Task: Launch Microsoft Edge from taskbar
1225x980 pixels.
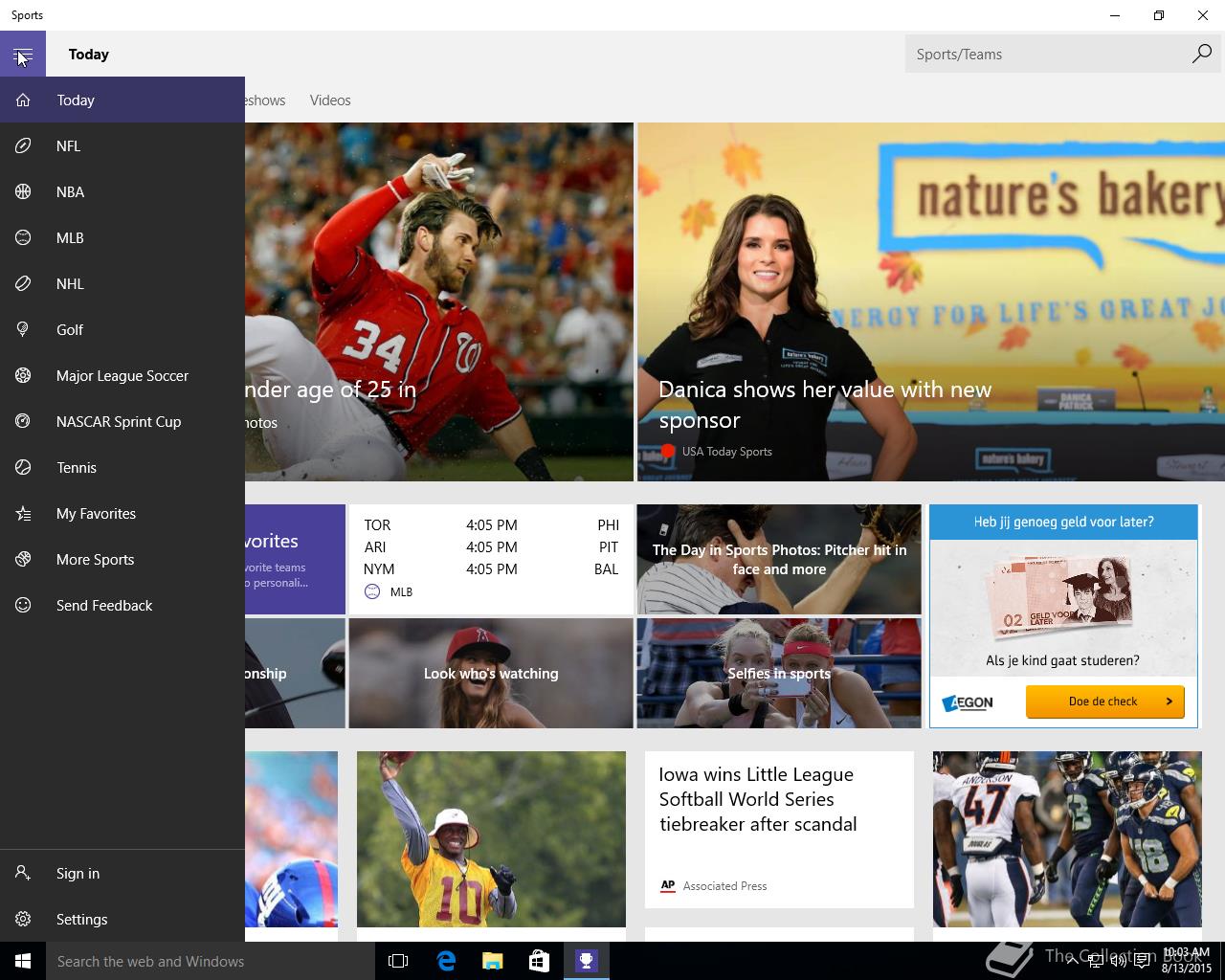Action: (x=445, y=961)
